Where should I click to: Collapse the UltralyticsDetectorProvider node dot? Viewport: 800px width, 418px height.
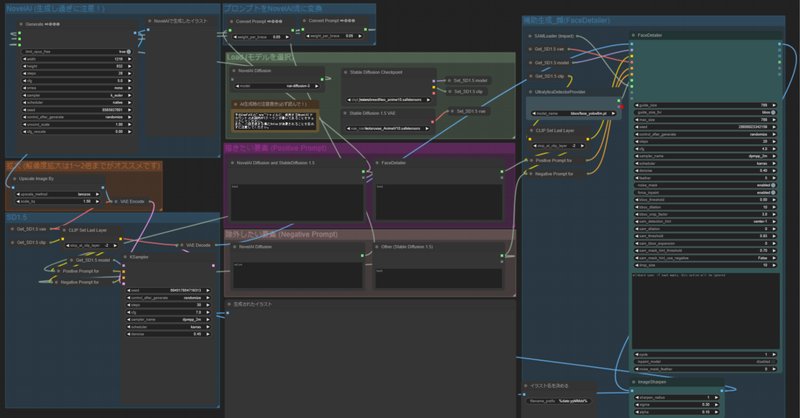(x=530, y=92)
